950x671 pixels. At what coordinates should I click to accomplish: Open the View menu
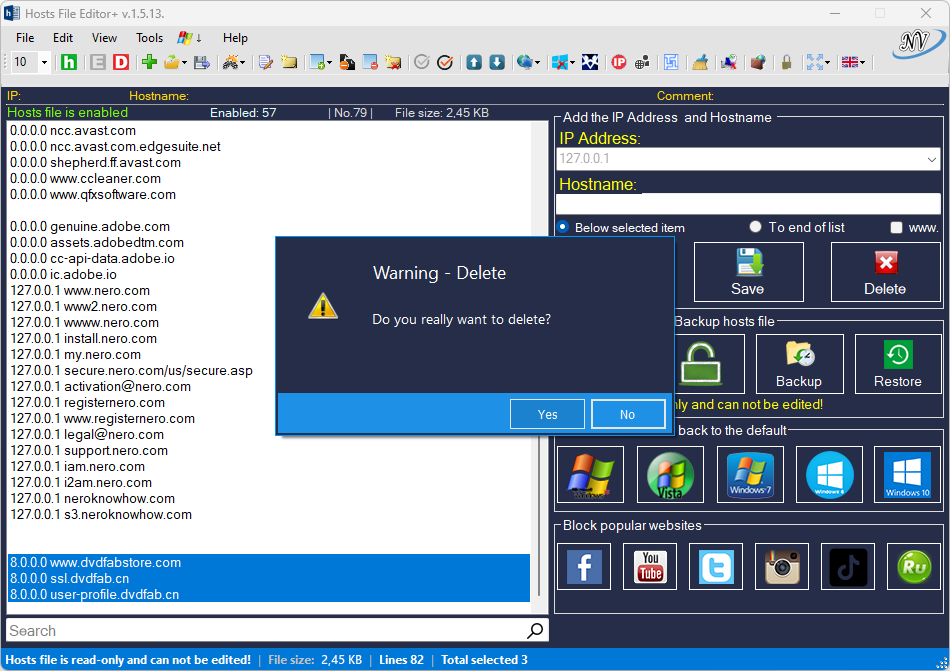pyautogui.click(x=104, y=38)
